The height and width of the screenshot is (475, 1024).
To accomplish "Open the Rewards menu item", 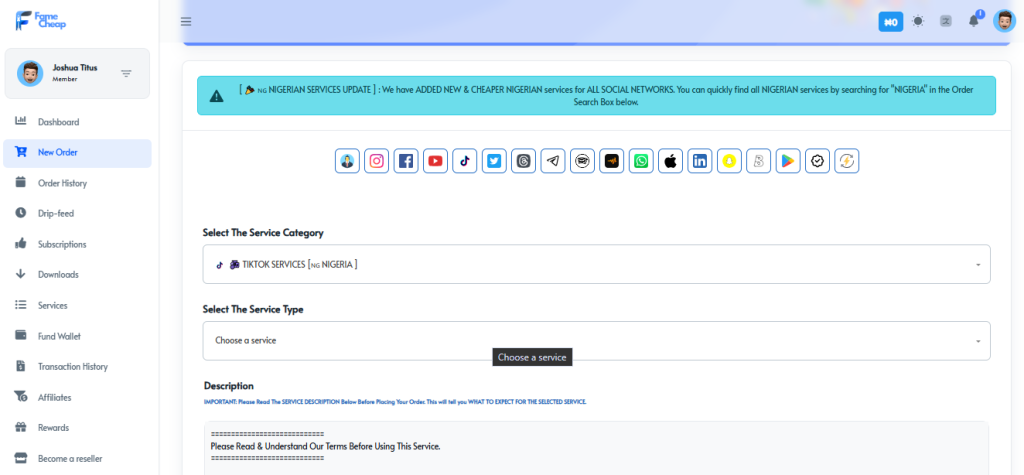I will tap(77, 427).
